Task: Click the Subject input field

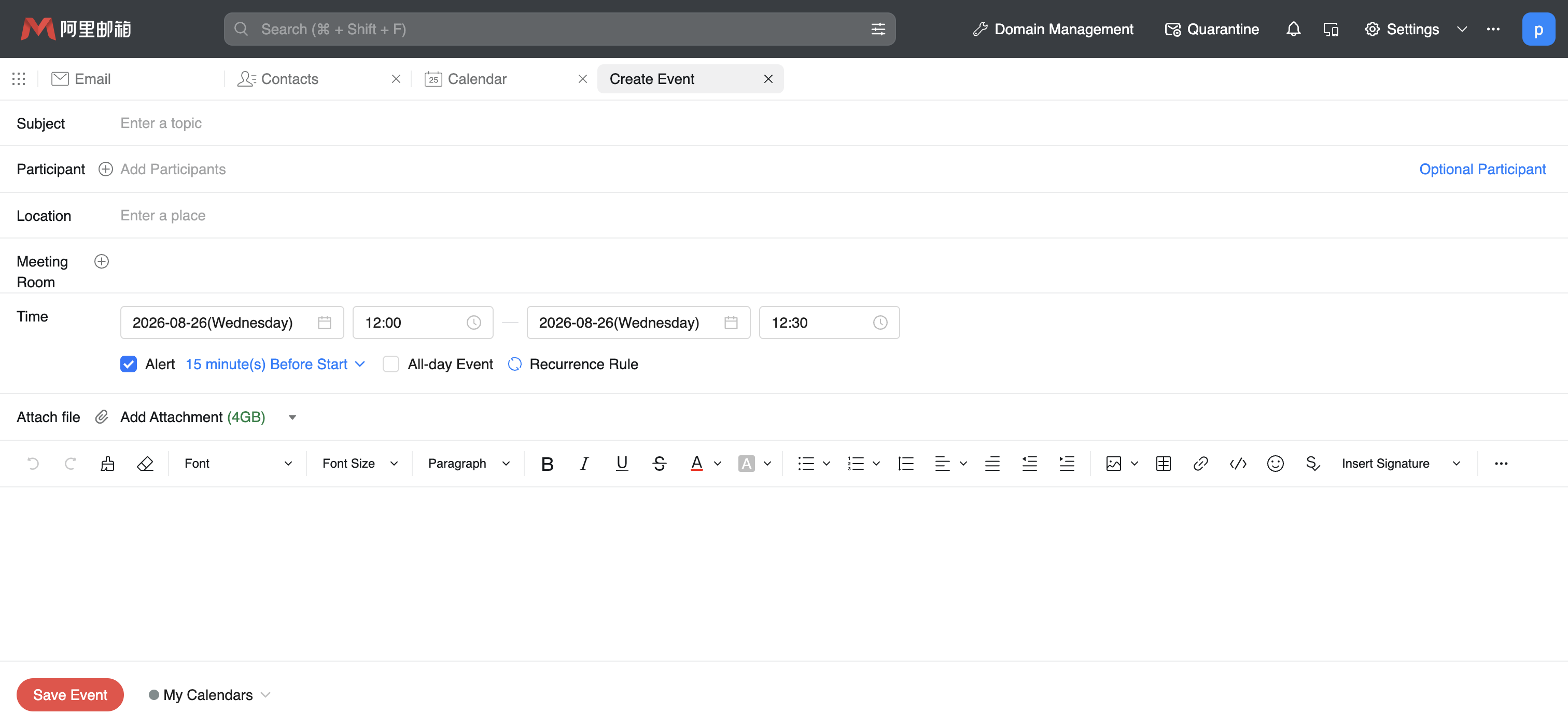Action: pos(834,123)
